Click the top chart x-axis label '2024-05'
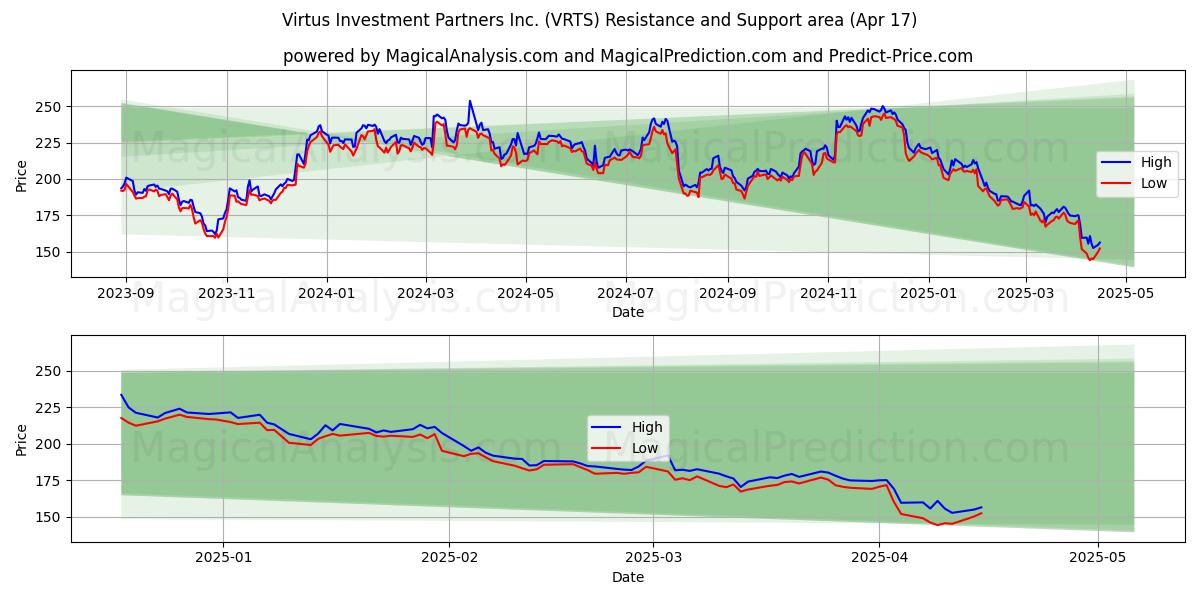 [526, 294]
